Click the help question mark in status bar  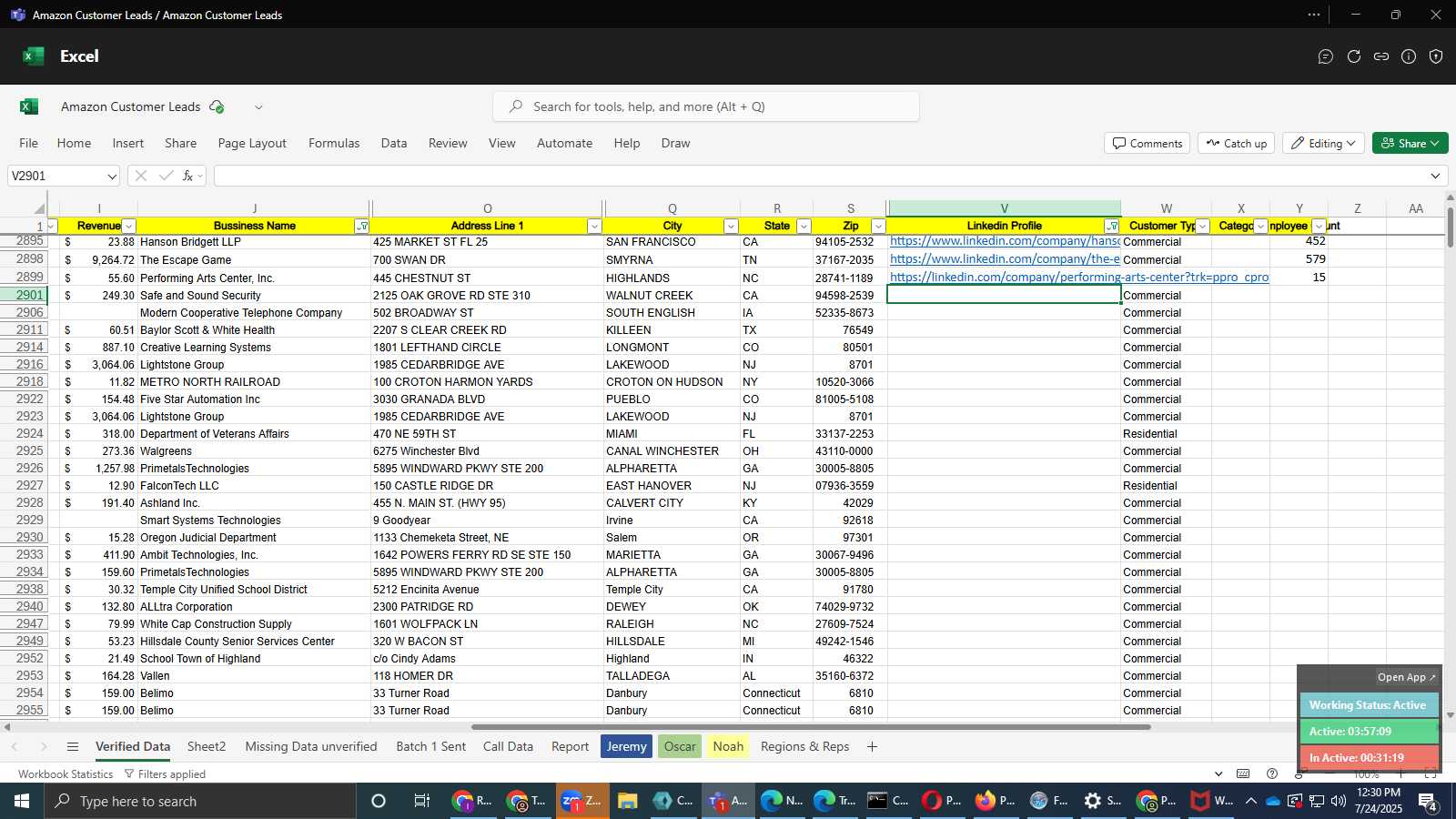pyautogui.click(x=1272, y=773)
